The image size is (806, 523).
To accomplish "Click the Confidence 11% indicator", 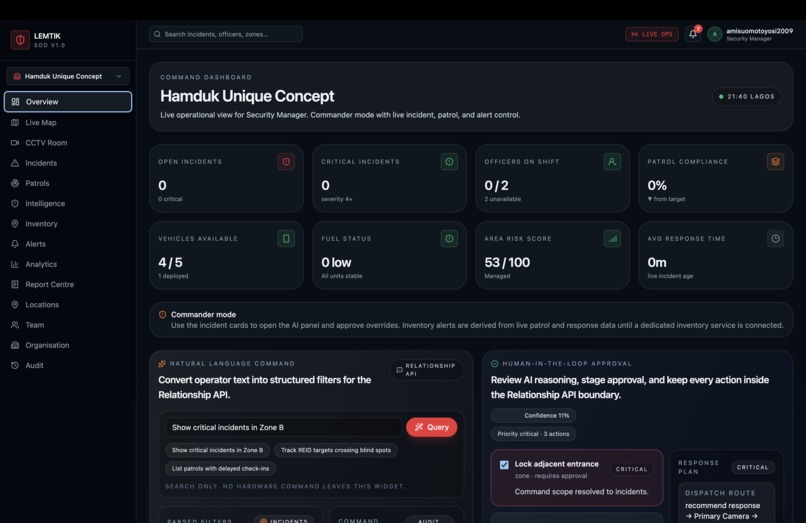I will pos(533,416).
